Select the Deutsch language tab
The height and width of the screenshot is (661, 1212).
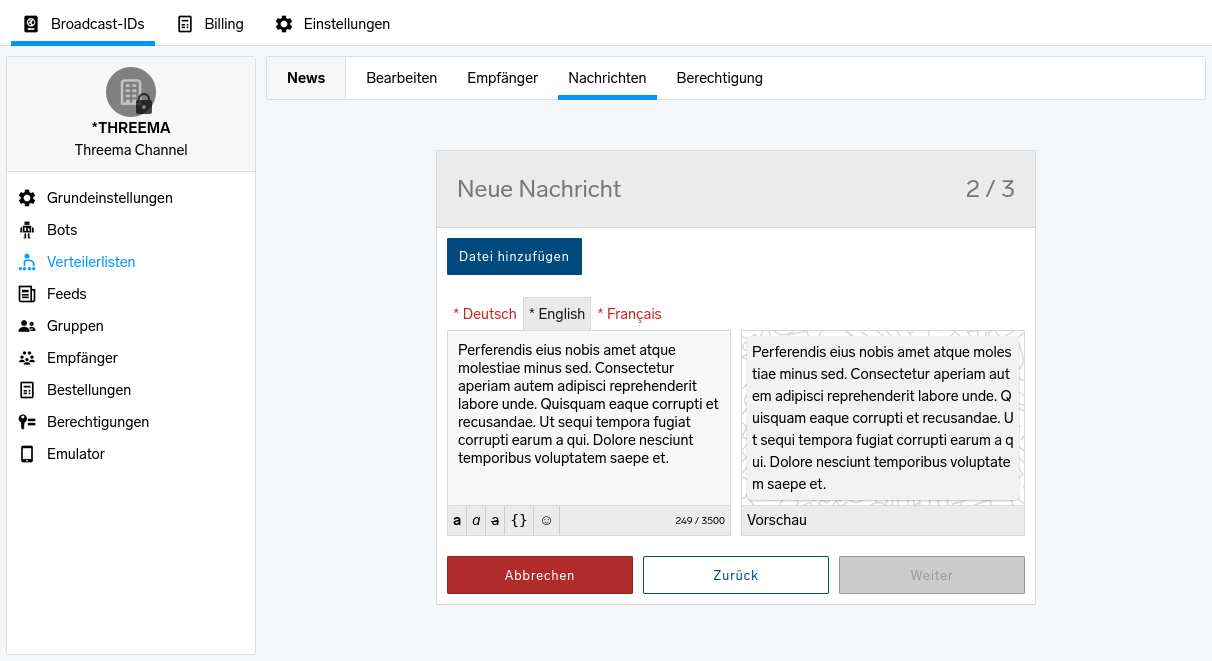pyautogui.click(x=485, y=314)
